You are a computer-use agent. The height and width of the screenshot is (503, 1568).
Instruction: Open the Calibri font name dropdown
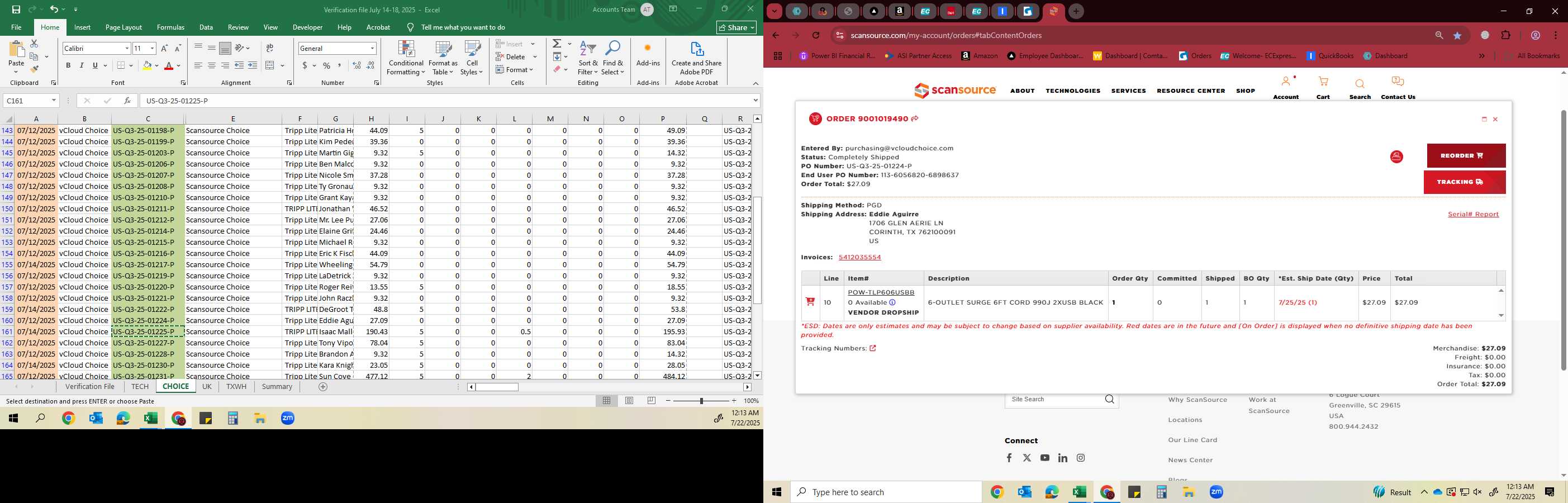(x=127, y=48)
